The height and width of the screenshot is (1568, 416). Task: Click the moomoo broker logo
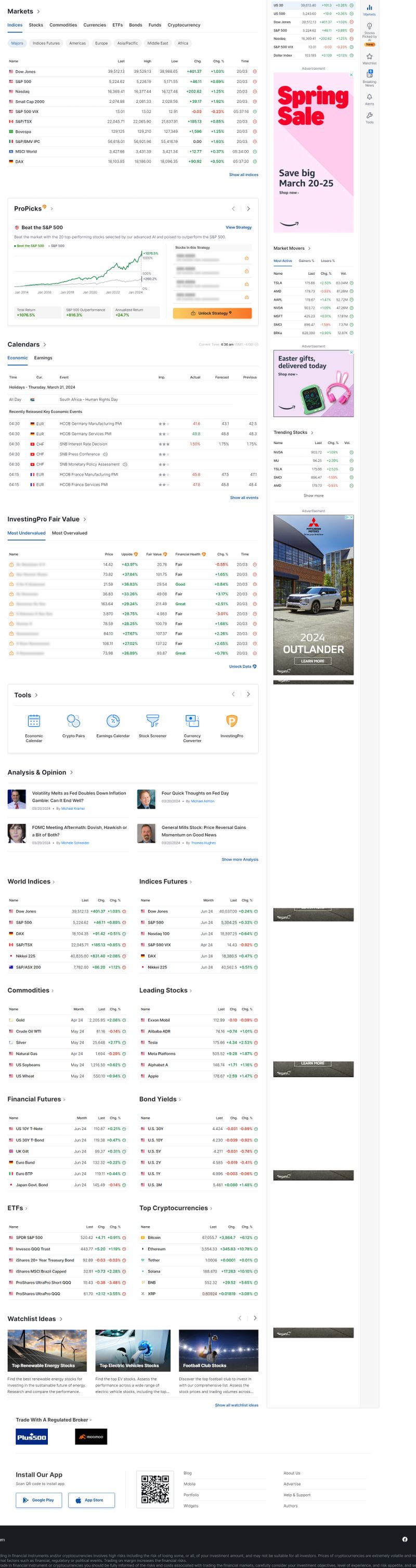[x=92, y=1437]
